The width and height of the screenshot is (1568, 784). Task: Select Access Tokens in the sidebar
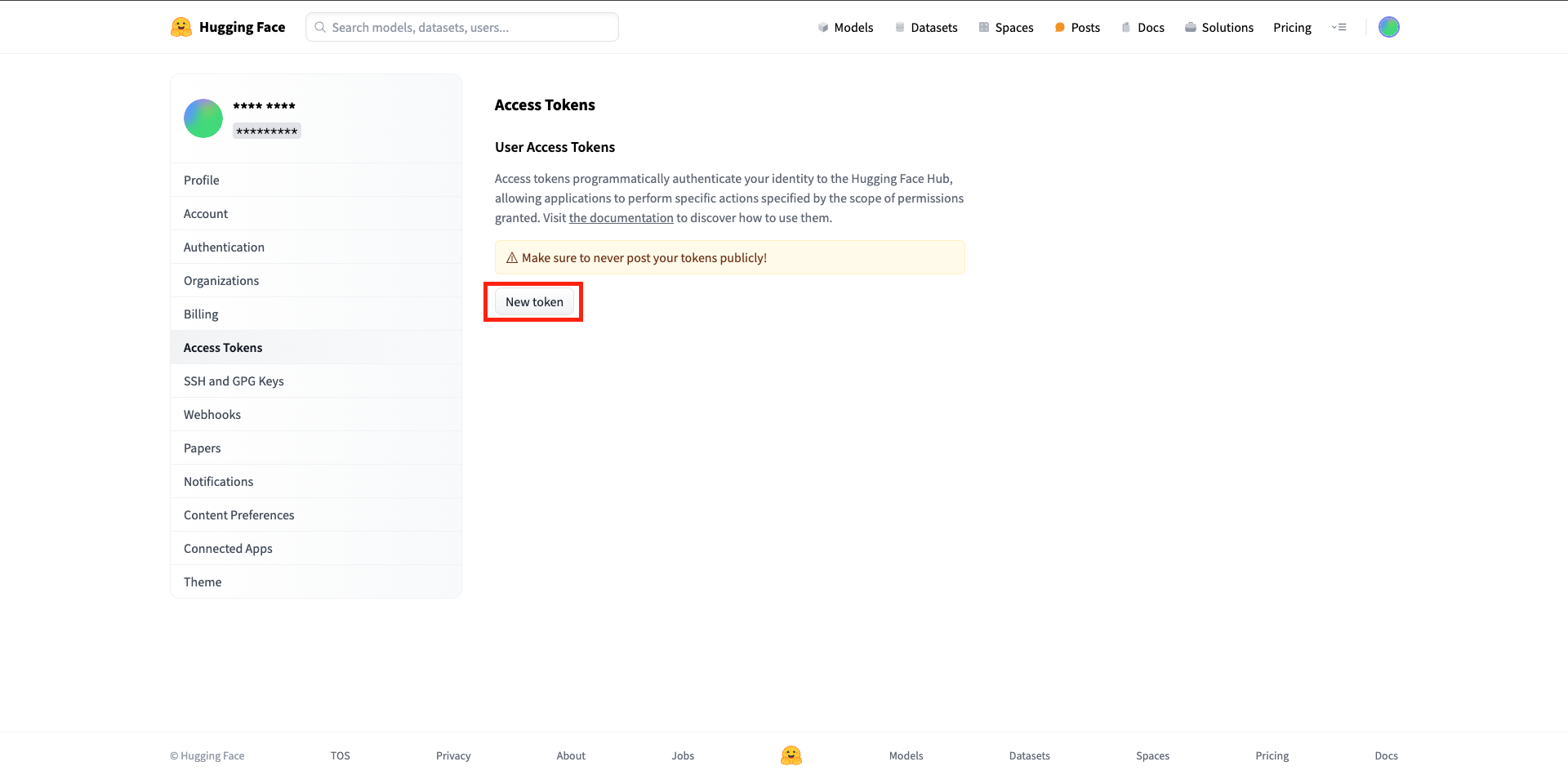pos(316,347)
